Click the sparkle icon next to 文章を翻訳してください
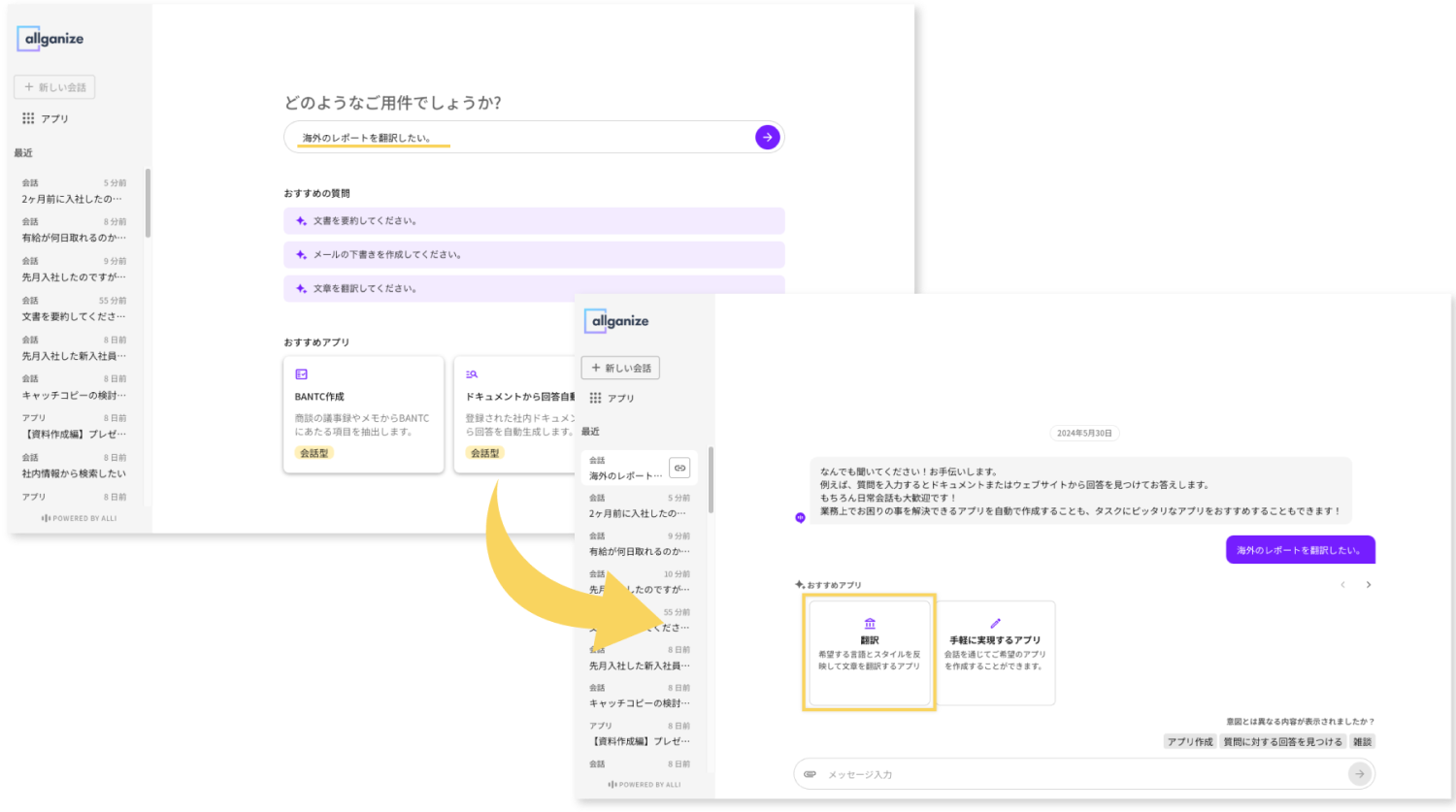The image size is (1456, 812). (x=301, y=289)
